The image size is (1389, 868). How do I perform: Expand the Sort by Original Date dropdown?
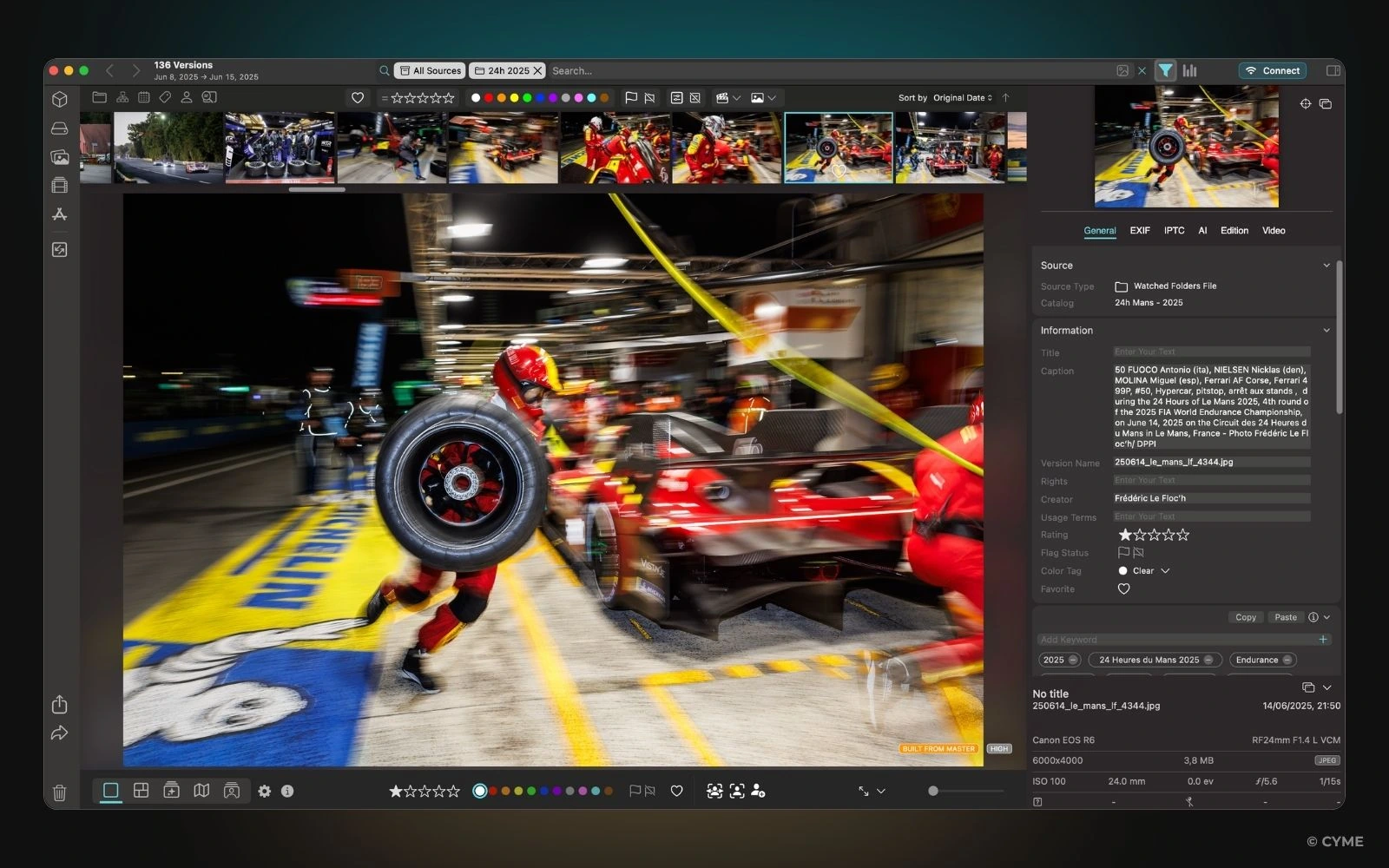click(x=961, y=97)
